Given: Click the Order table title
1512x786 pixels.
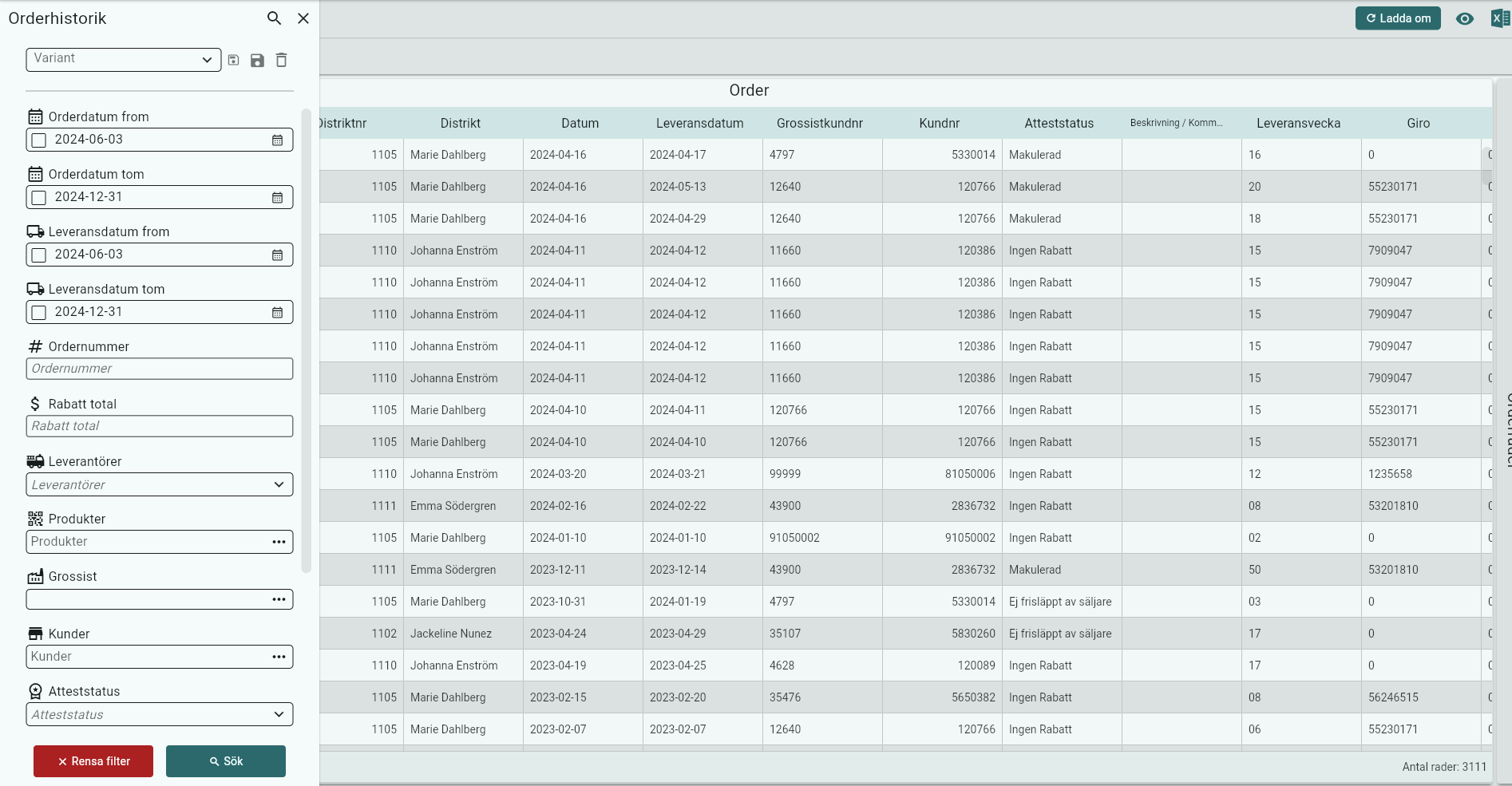Looking at the screenshot, I should pyautogui.click(x=749, y=90).
